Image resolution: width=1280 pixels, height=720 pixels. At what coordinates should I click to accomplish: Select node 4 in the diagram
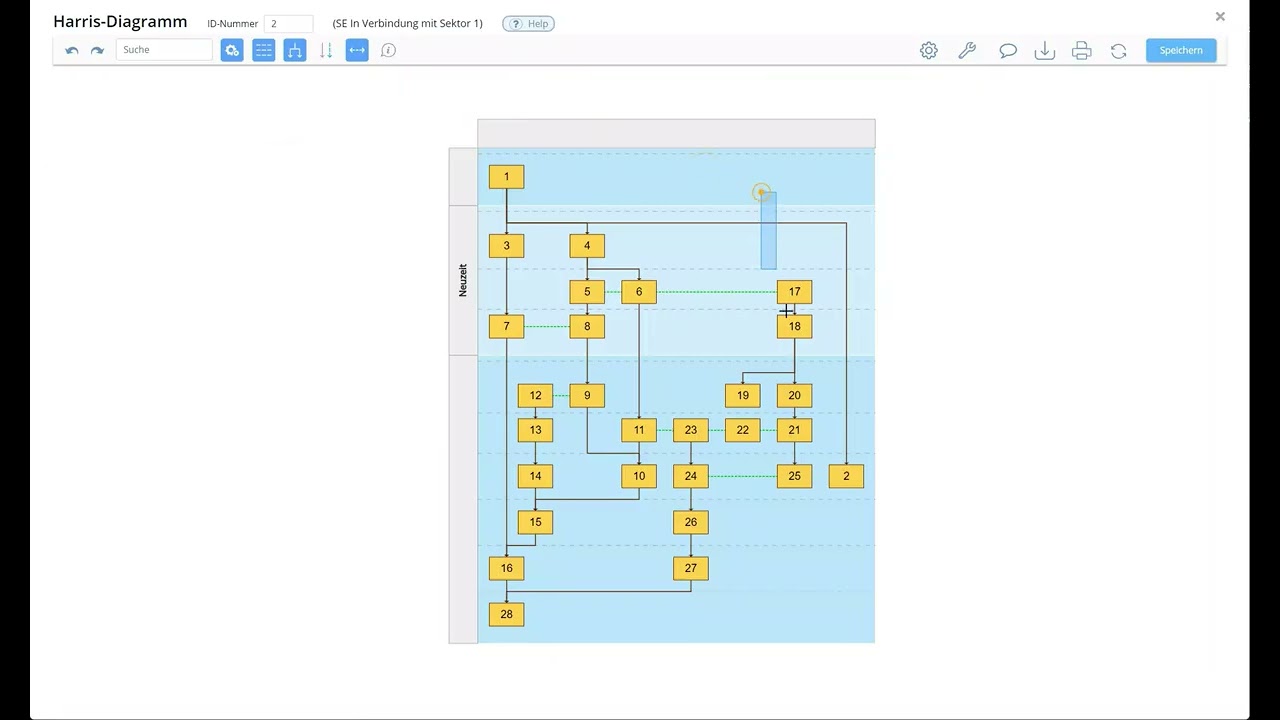587,246
